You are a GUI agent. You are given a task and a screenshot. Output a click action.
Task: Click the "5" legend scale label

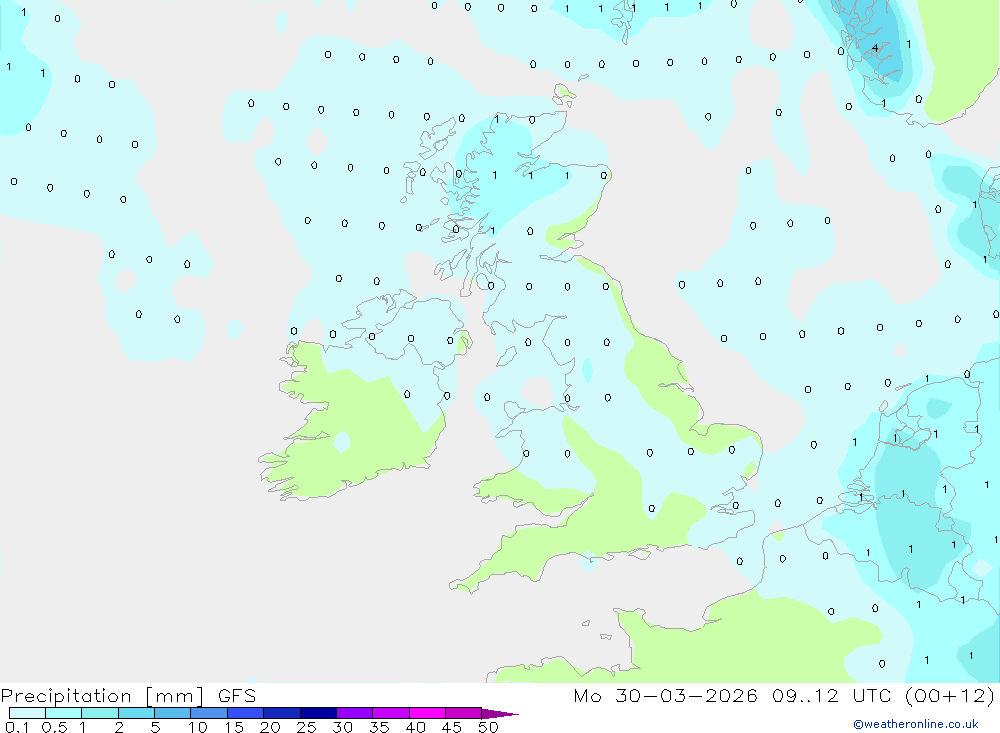pyautogui.click(x=155, y=727)
